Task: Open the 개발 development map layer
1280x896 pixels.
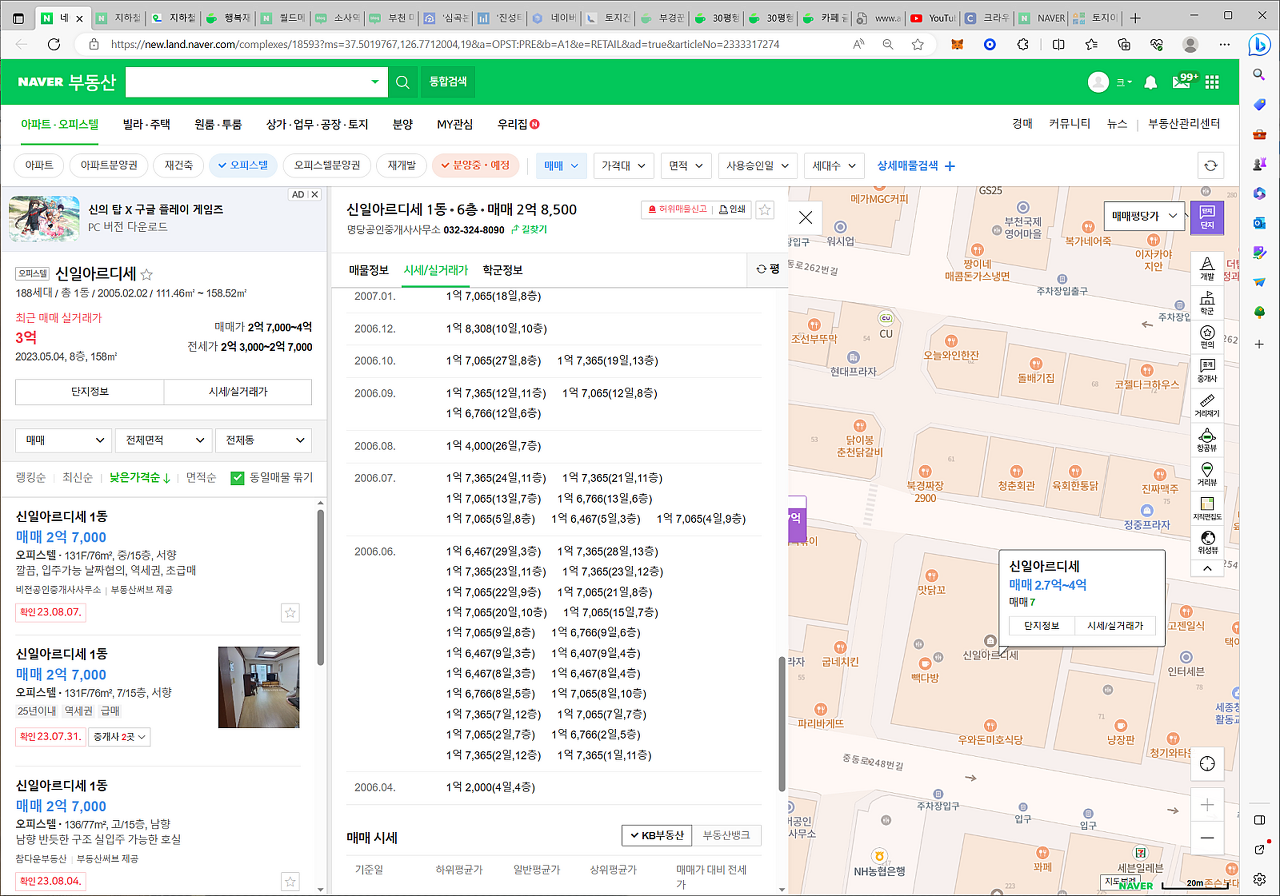Action: coord(1207,267)
